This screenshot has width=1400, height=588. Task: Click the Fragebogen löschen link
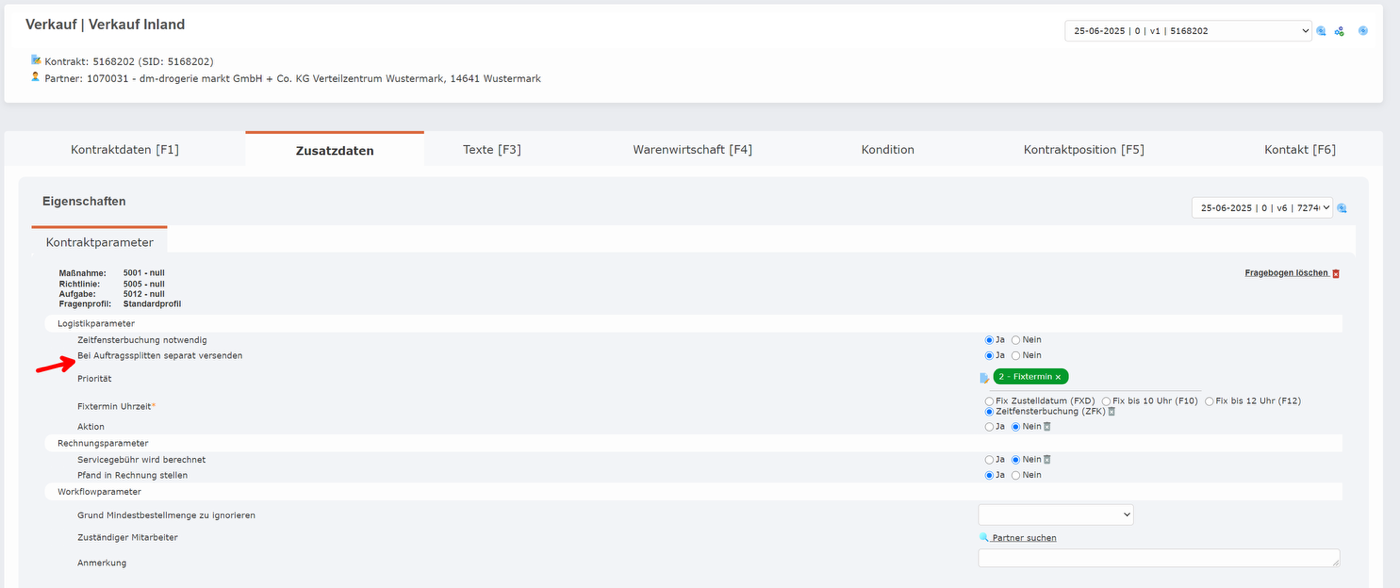pyautogui.click(x=1286, y=273)
